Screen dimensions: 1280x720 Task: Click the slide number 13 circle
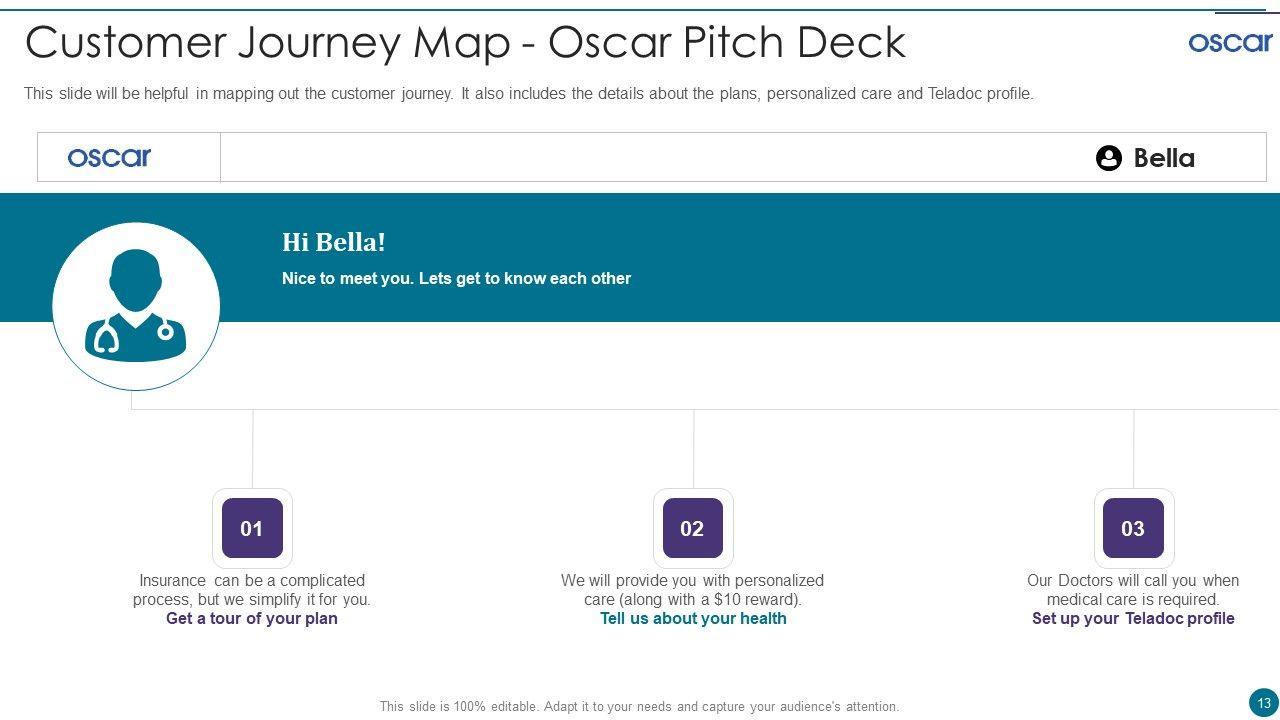1263,702
